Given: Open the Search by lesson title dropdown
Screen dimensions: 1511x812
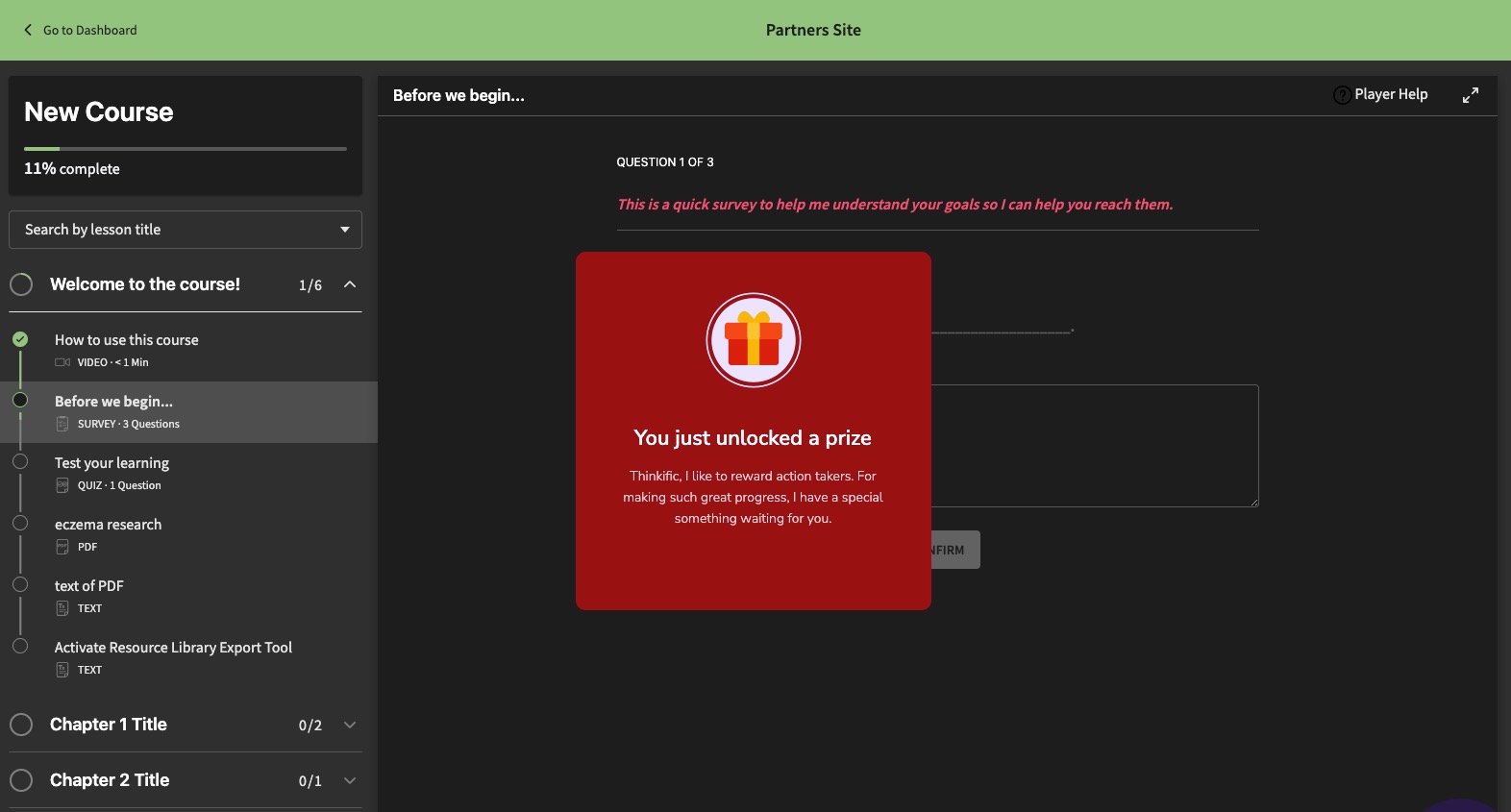Looking at the screenshot, I should tap(186, 230).
